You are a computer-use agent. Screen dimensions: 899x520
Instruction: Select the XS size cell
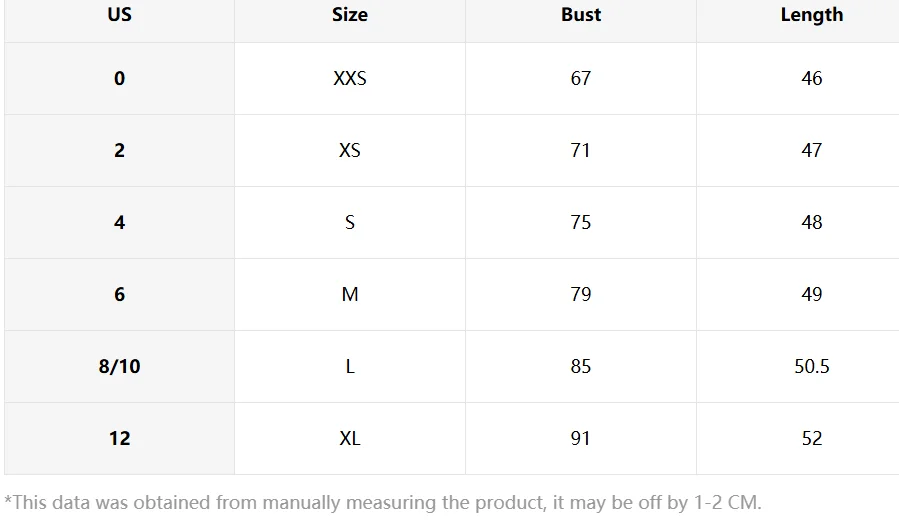pyautogui.click(x=350, y=150)
